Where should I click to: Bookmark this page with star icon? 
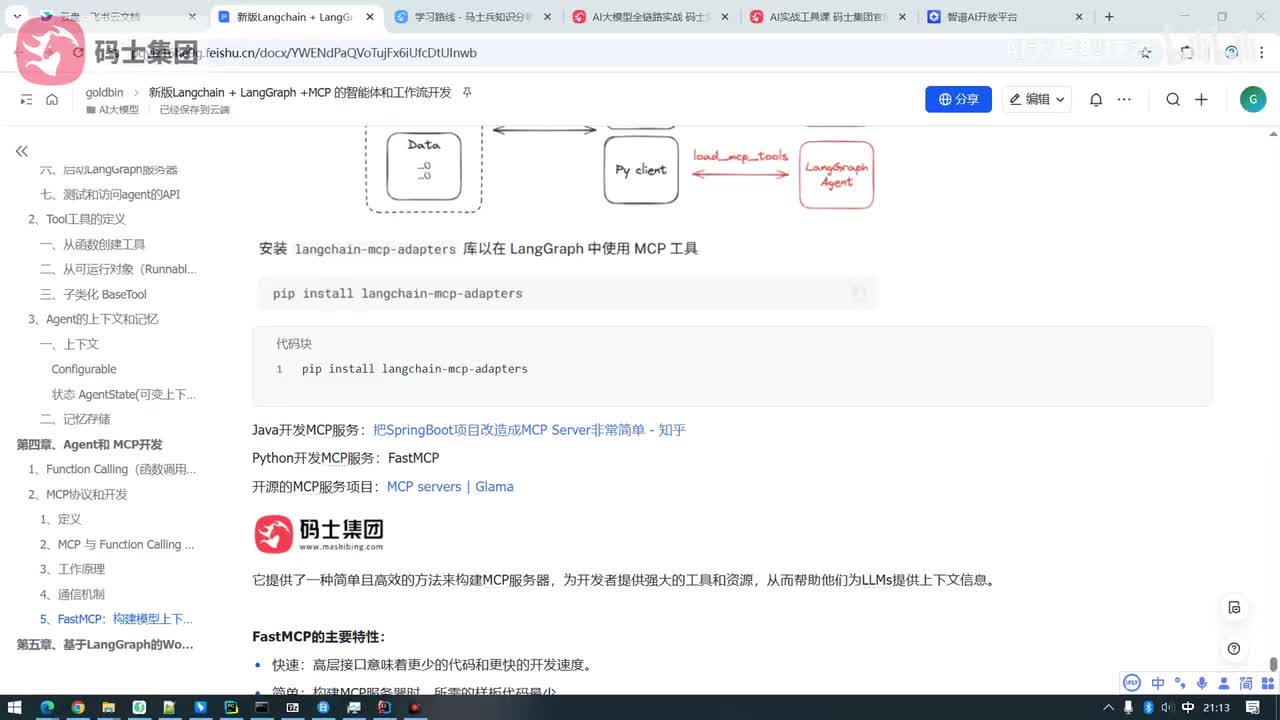point(1146,53)
